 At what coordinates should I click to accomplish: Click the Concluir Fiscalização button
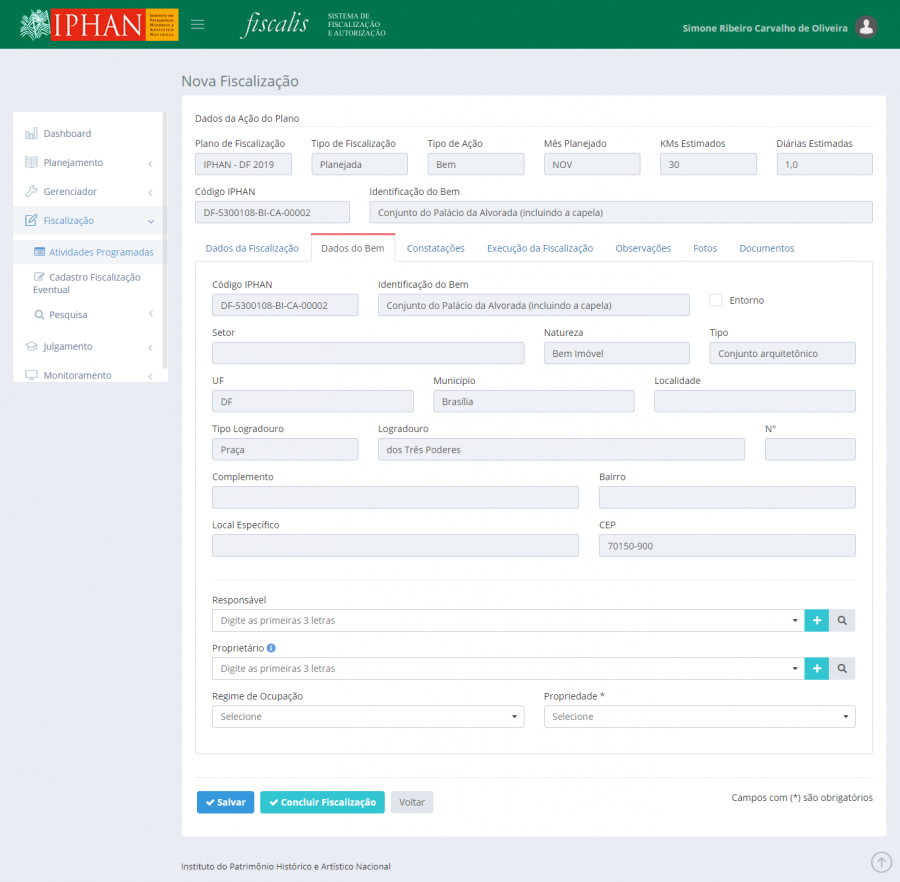point(322,802)
